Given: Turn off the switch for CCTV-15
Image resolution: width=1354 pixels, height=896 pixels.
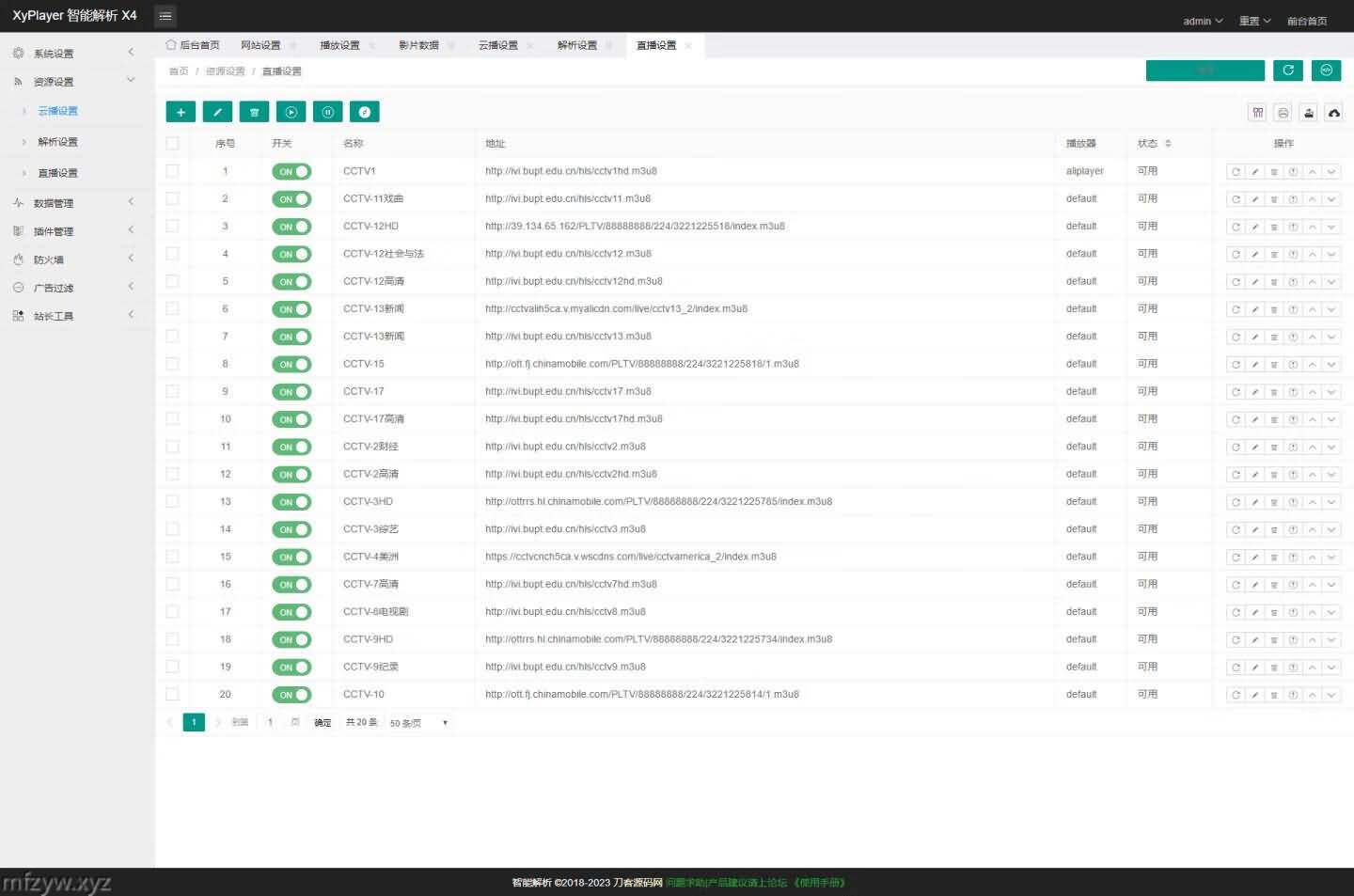Looking at the screenshot, I should [291, 365].
